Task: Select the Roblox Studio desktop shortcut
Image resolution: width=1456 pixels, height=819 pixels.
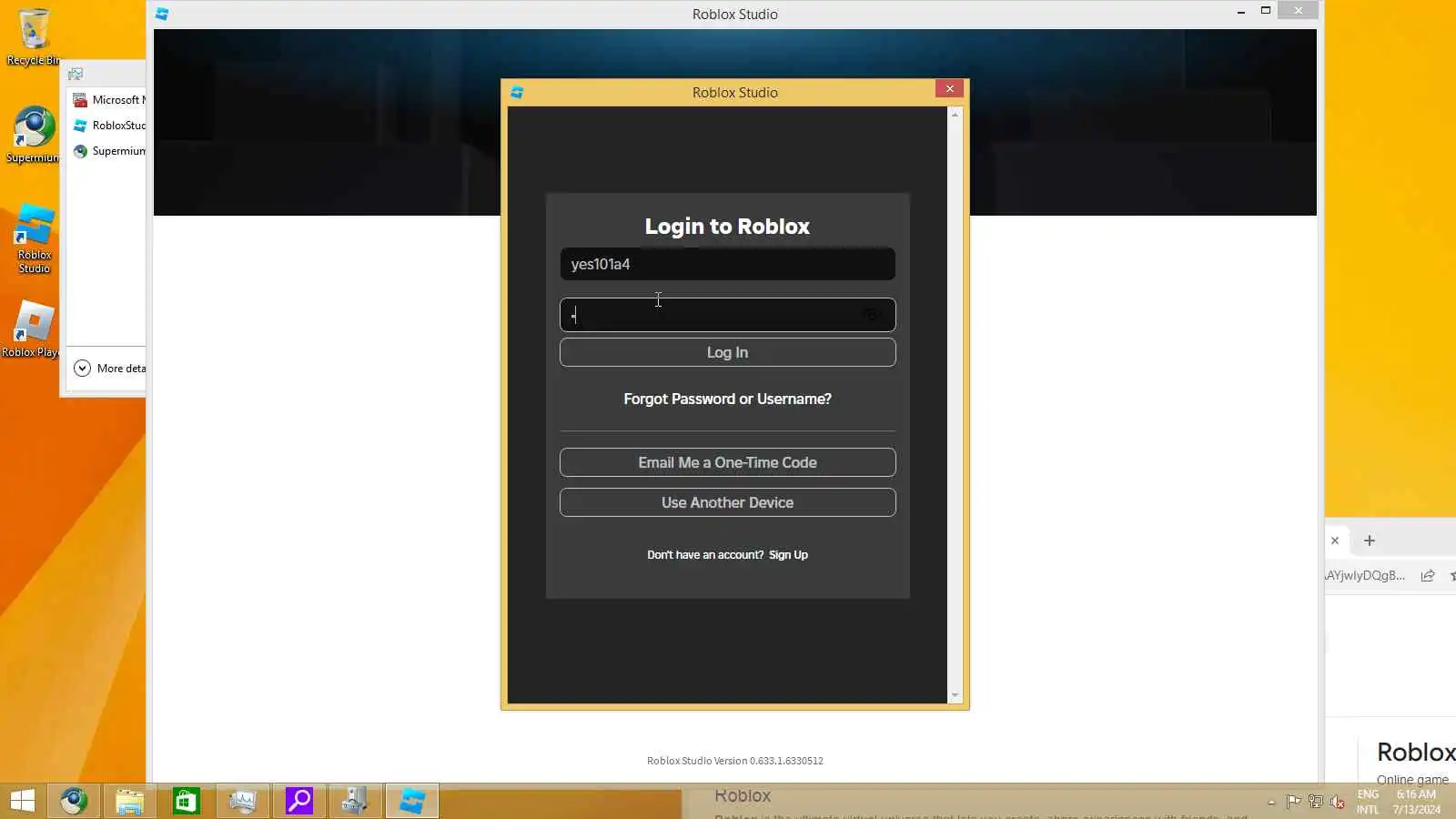Action: click(x=35, y=238)
